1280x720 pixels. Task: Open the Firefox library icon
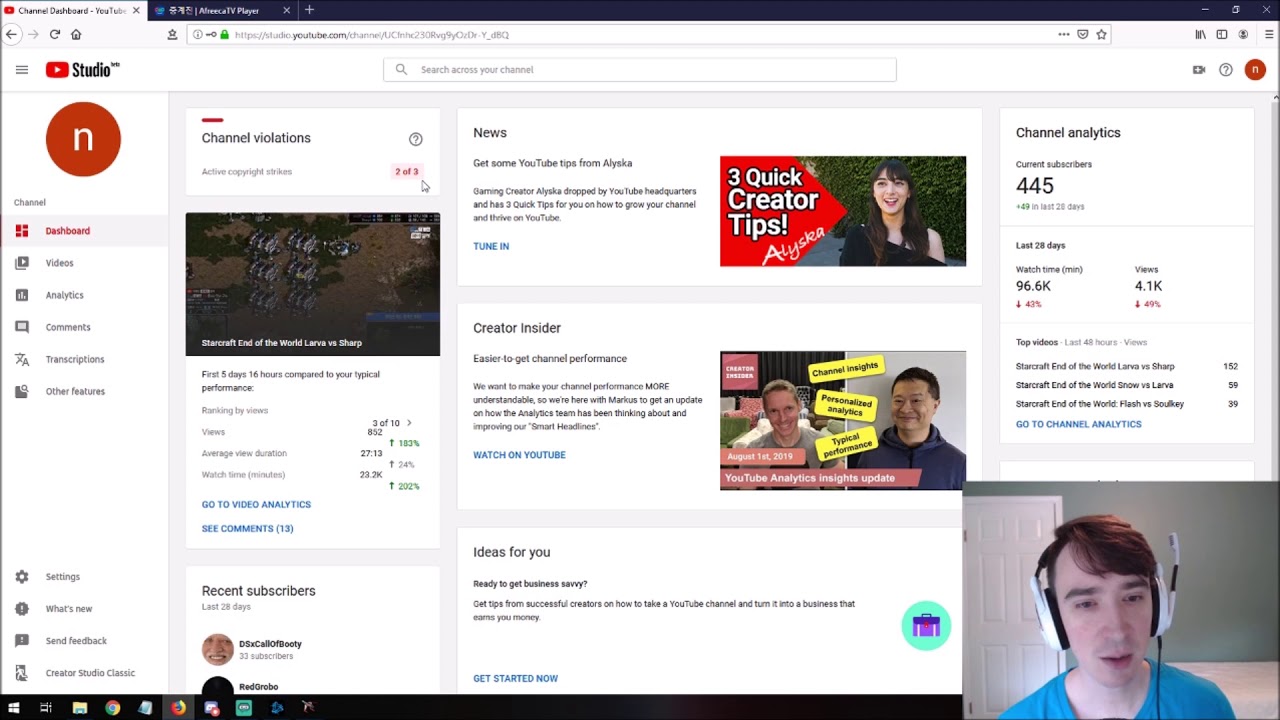pos(1200,34)
